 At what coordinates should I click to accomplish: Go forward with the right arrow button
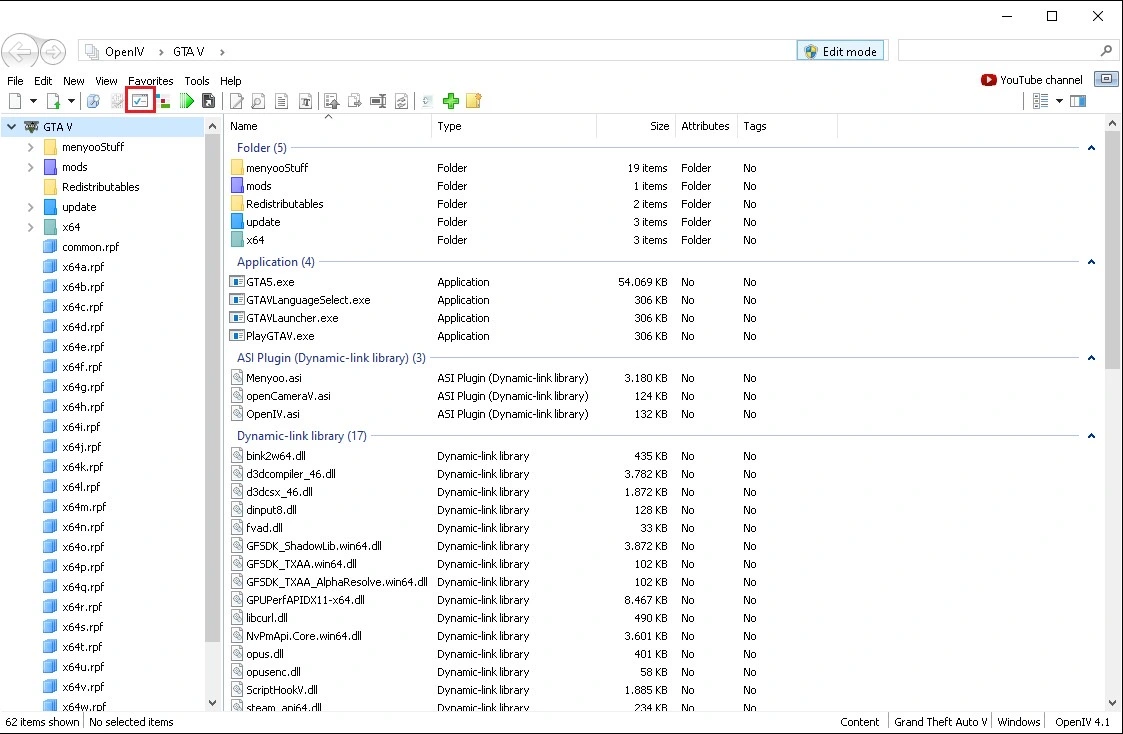click(53, 52)
